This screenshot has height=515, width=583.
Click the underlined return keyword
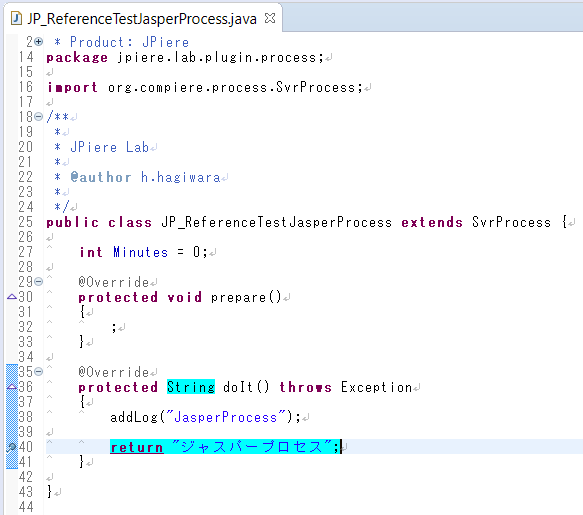pos(137,447)
